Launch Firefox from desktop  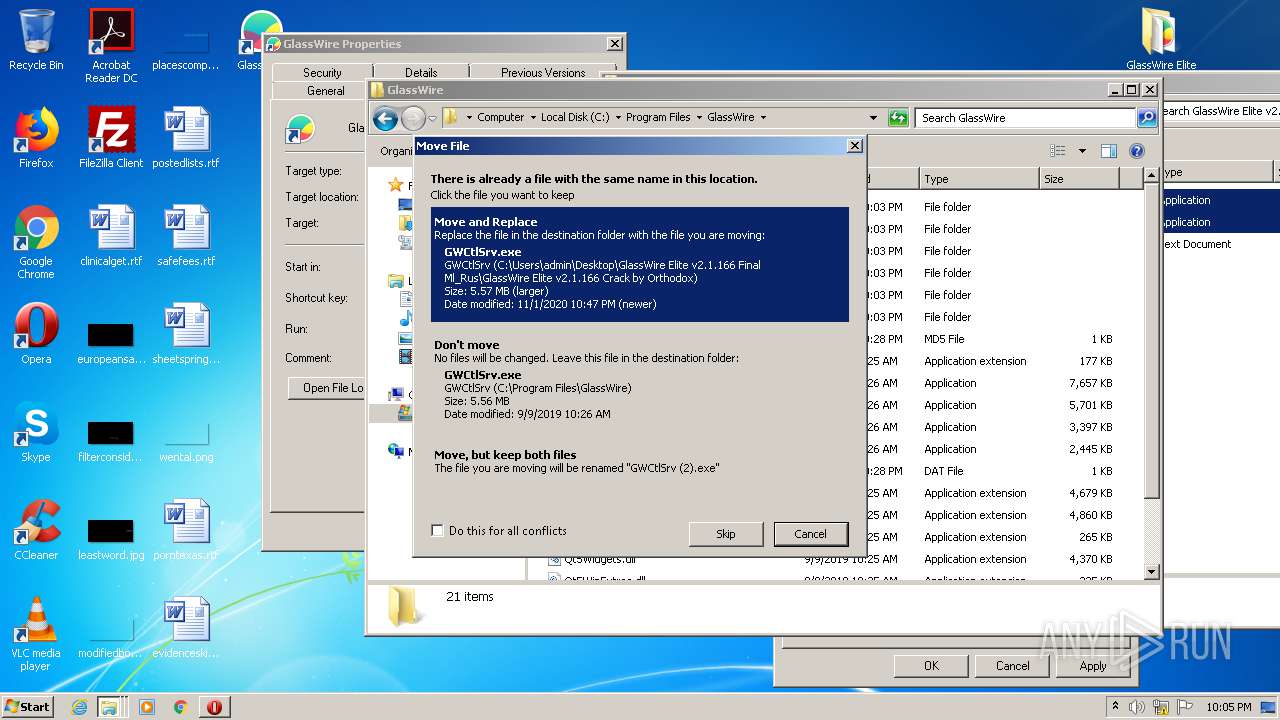point(36,138)
